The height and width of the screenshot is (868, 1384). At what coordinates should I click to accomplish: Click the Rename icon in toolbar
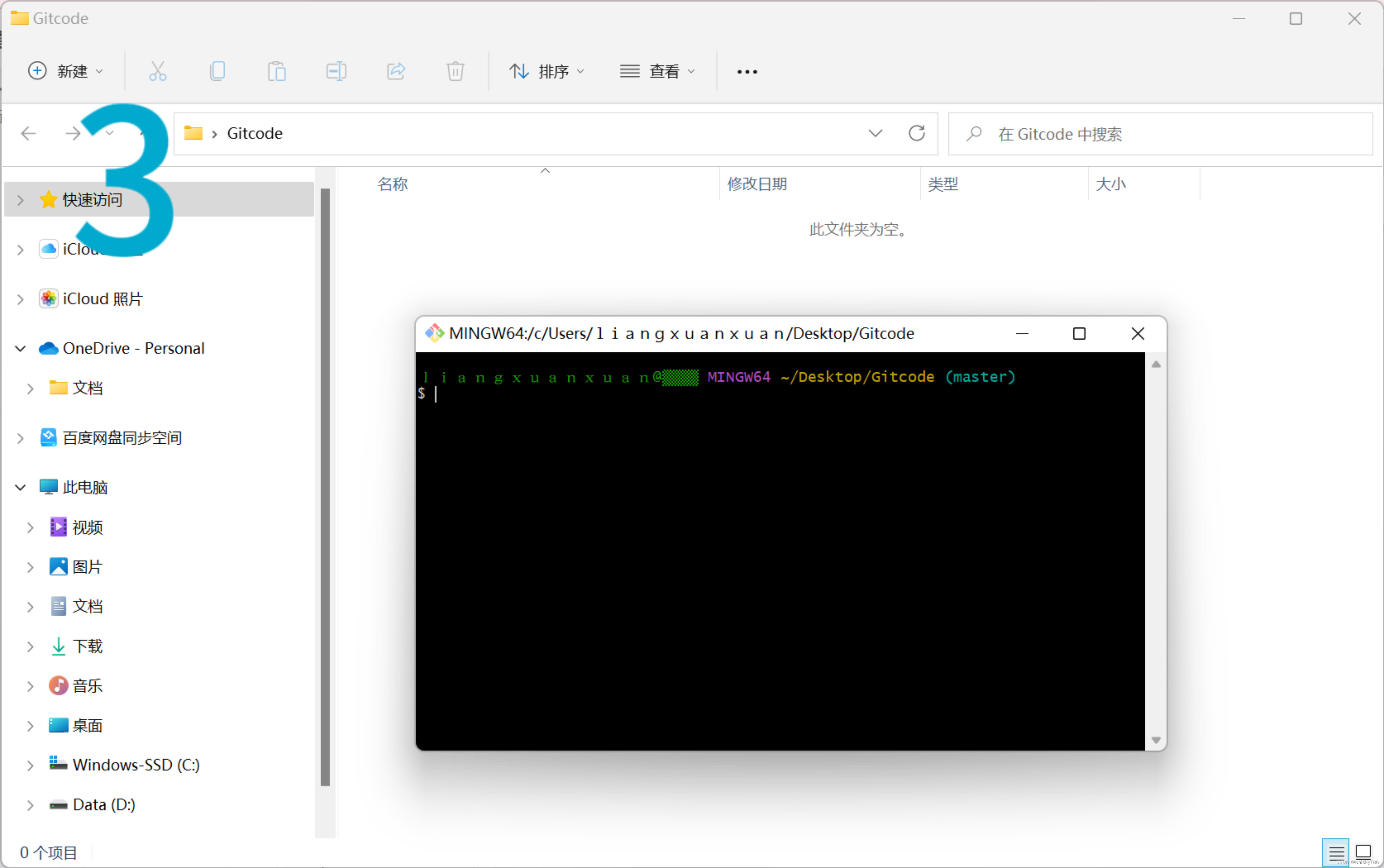pos(337,71)
